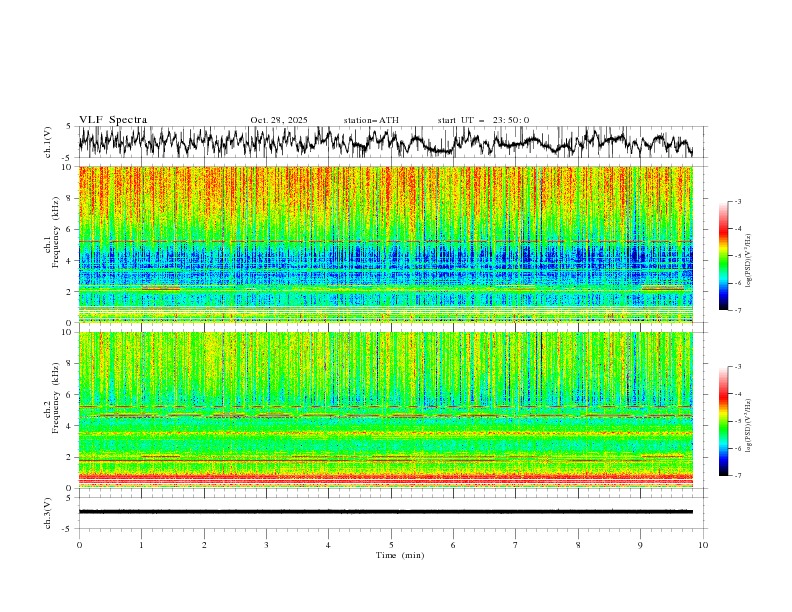Click the time axis tick label '2'
The width and height of the screenshot is (792, 612).
[x=204, y=545]
